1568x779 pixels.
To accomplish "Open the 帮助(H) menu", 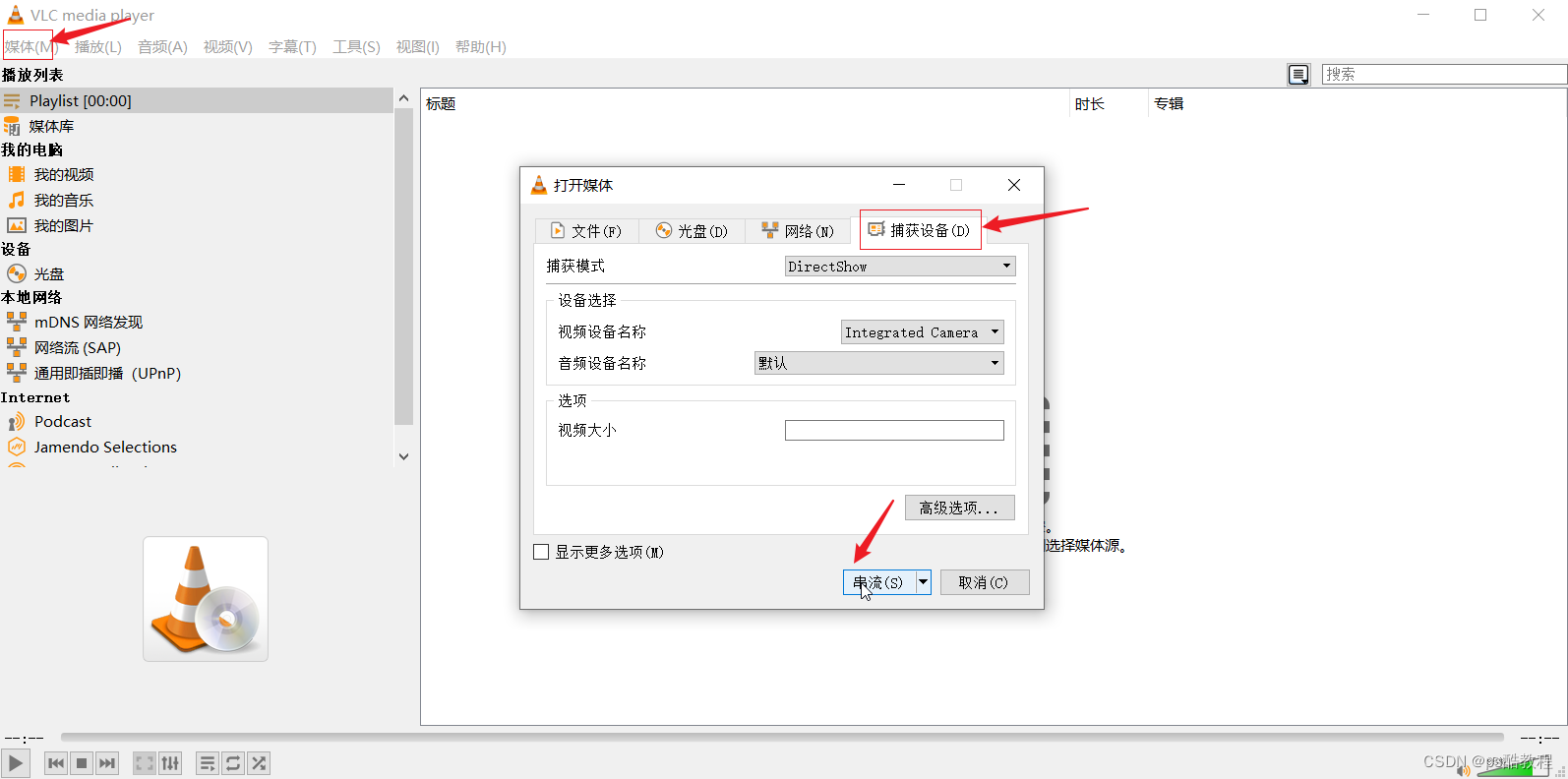I will [x=480, y=46].
